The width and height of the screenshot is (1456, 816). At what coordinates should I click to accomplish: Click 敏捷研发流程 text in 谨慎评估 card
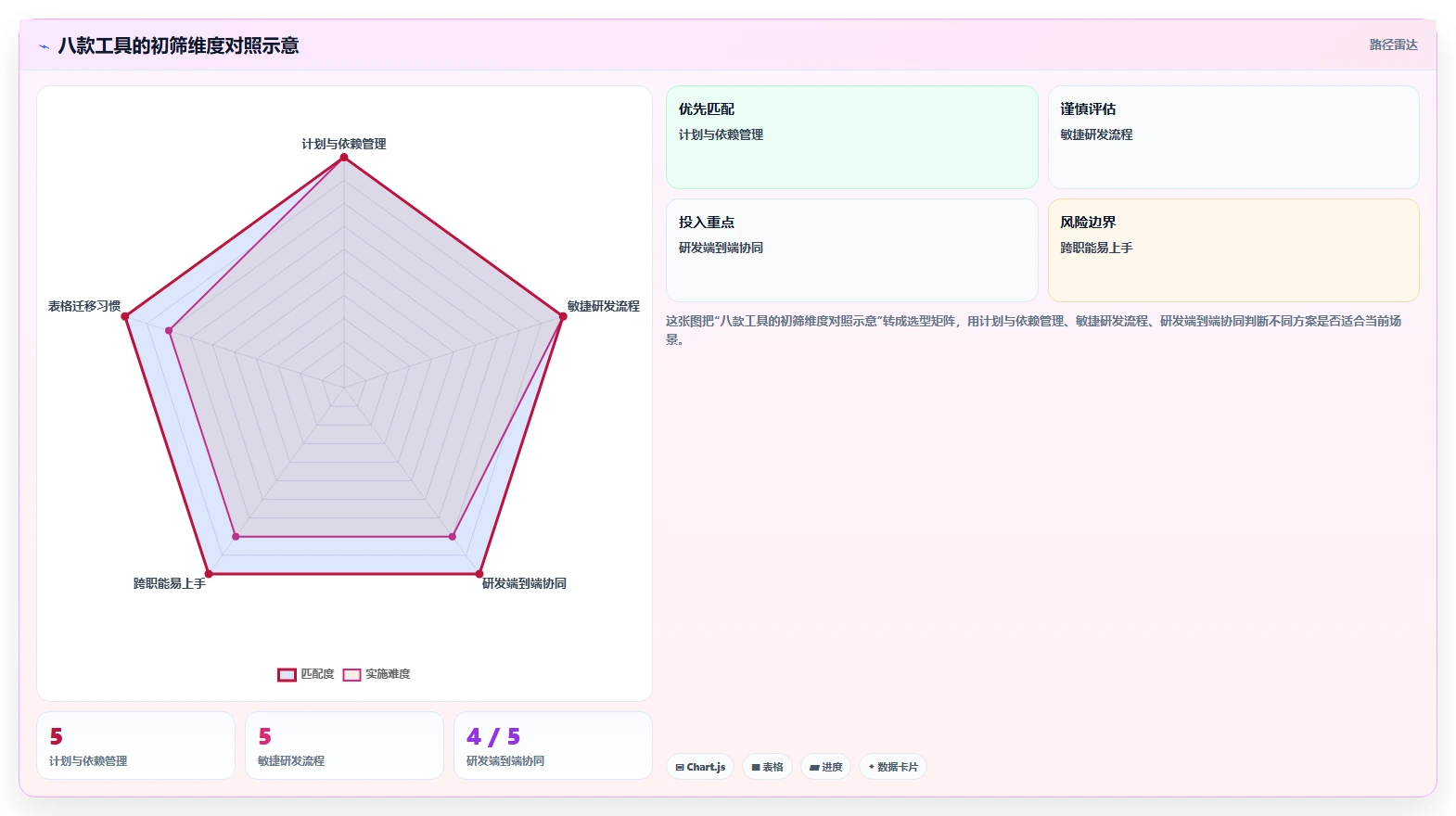[x=1096, y=134]
